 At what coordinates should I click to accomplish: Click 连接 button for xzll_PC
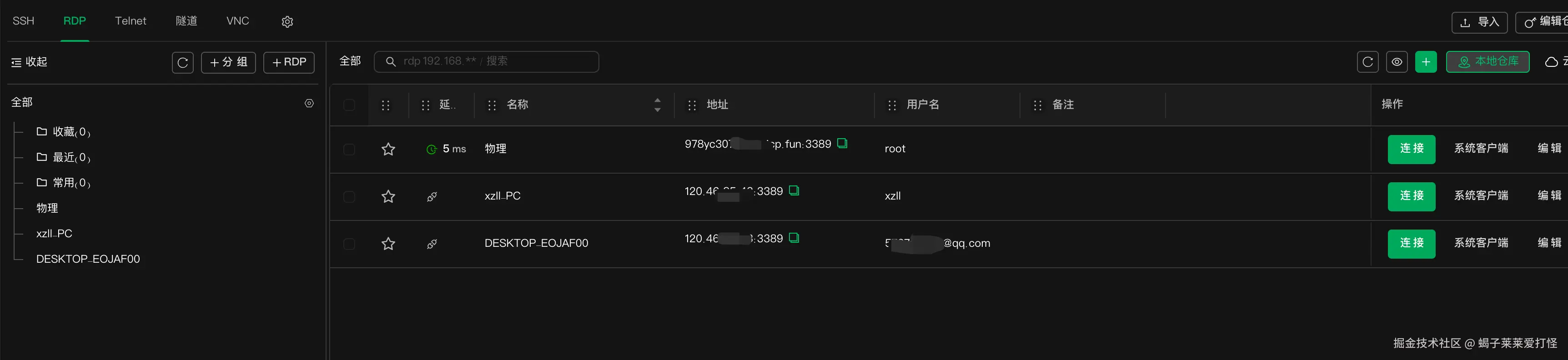point(1411,196)
